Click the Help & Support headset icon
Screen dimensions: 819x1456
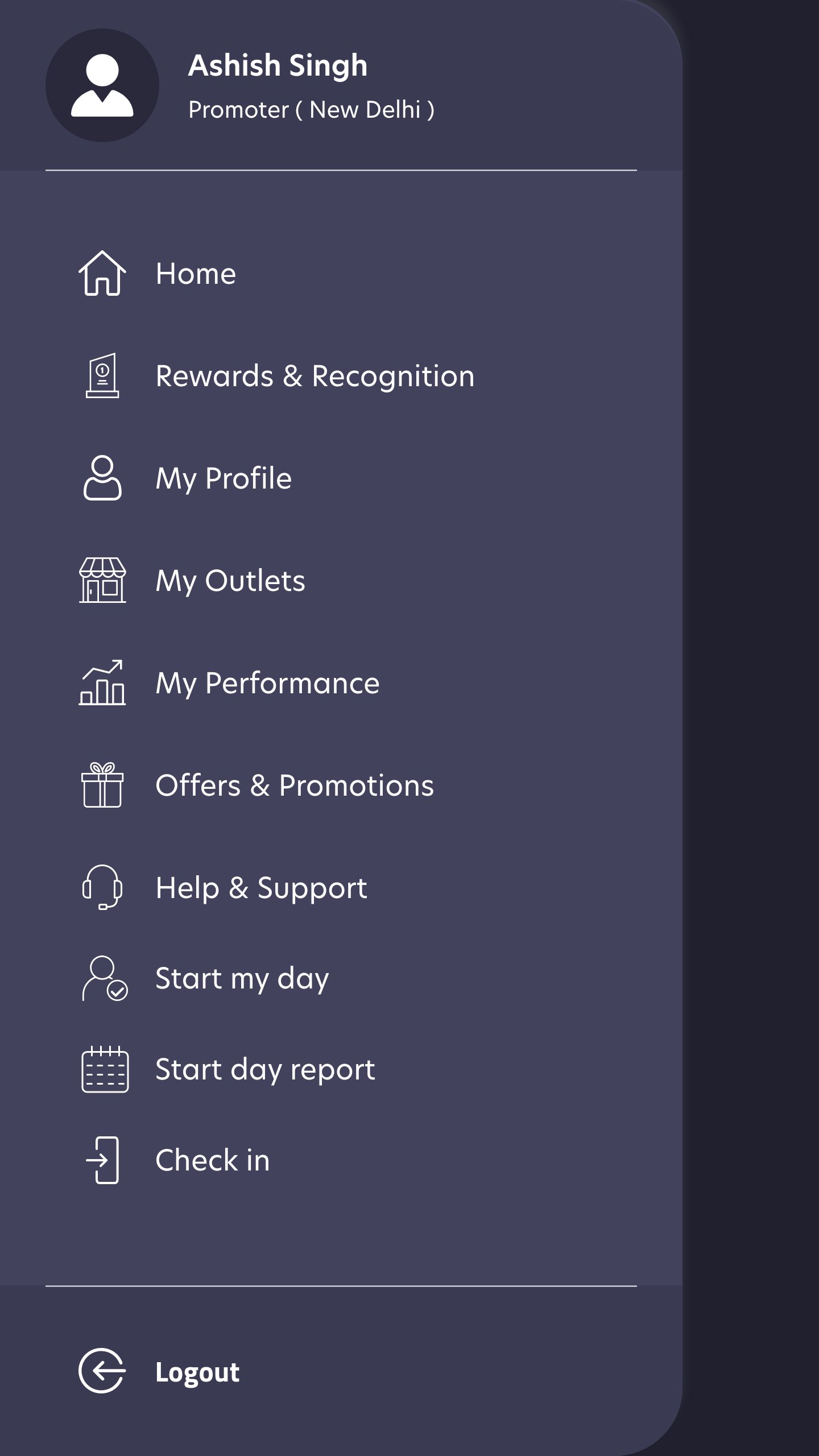(x=102, y=888)
